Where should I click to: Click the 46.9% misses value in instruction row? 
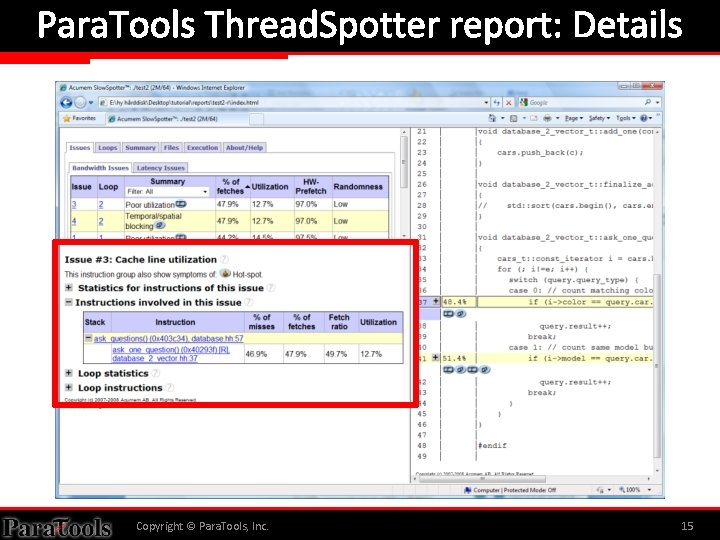click(256, 354)
